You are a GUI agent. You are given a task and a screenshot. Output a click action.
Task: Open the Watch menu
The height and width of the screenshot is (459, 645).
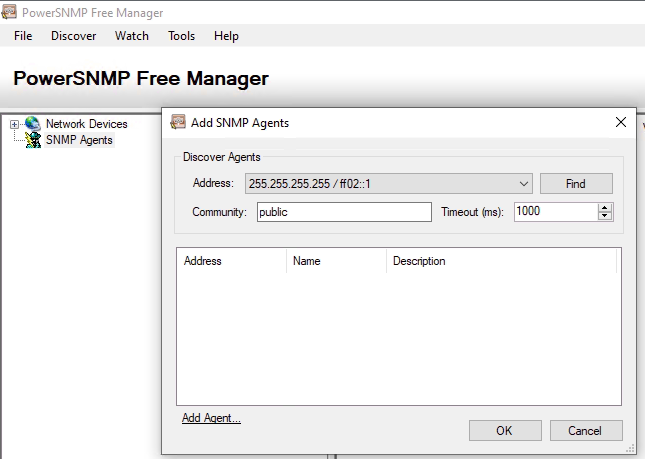131,36
